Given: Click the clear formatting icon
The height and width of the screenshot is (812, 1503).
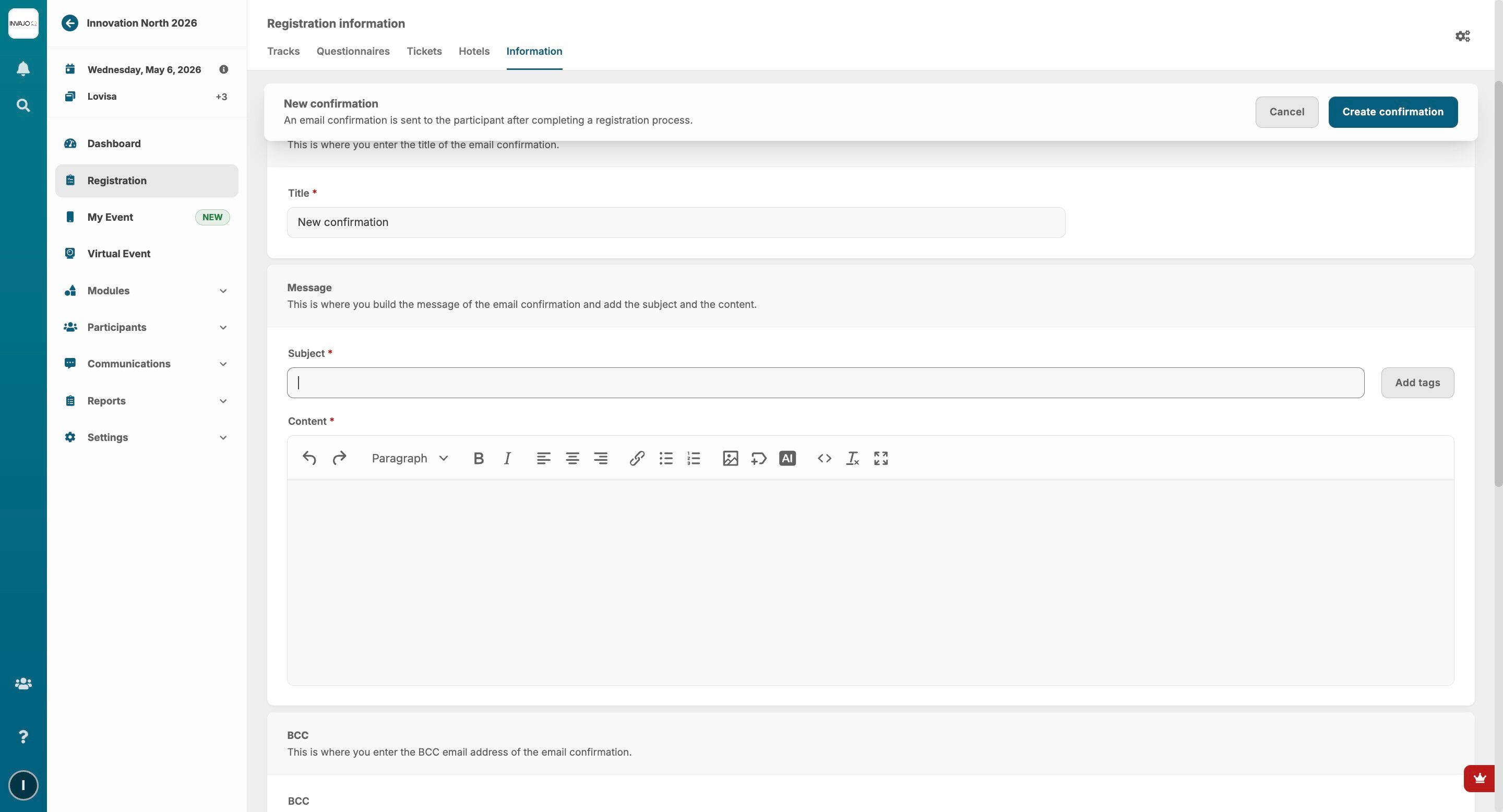Looking at the screenshot, I should point(852,459).
